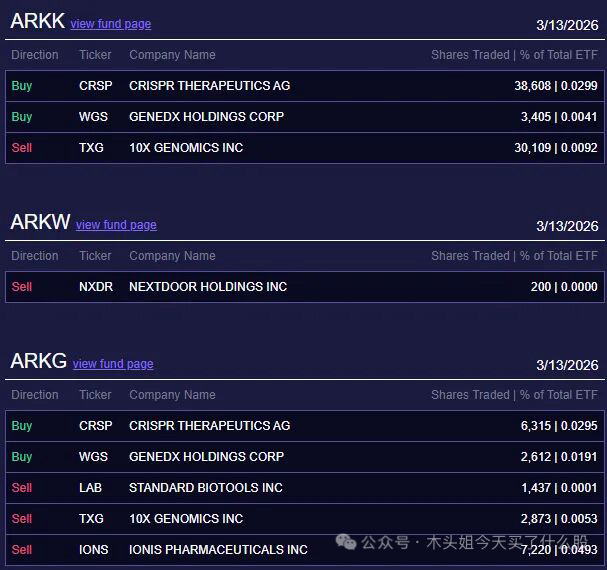Click IONIS PHARMACEUTICALS INC company name

218,549
